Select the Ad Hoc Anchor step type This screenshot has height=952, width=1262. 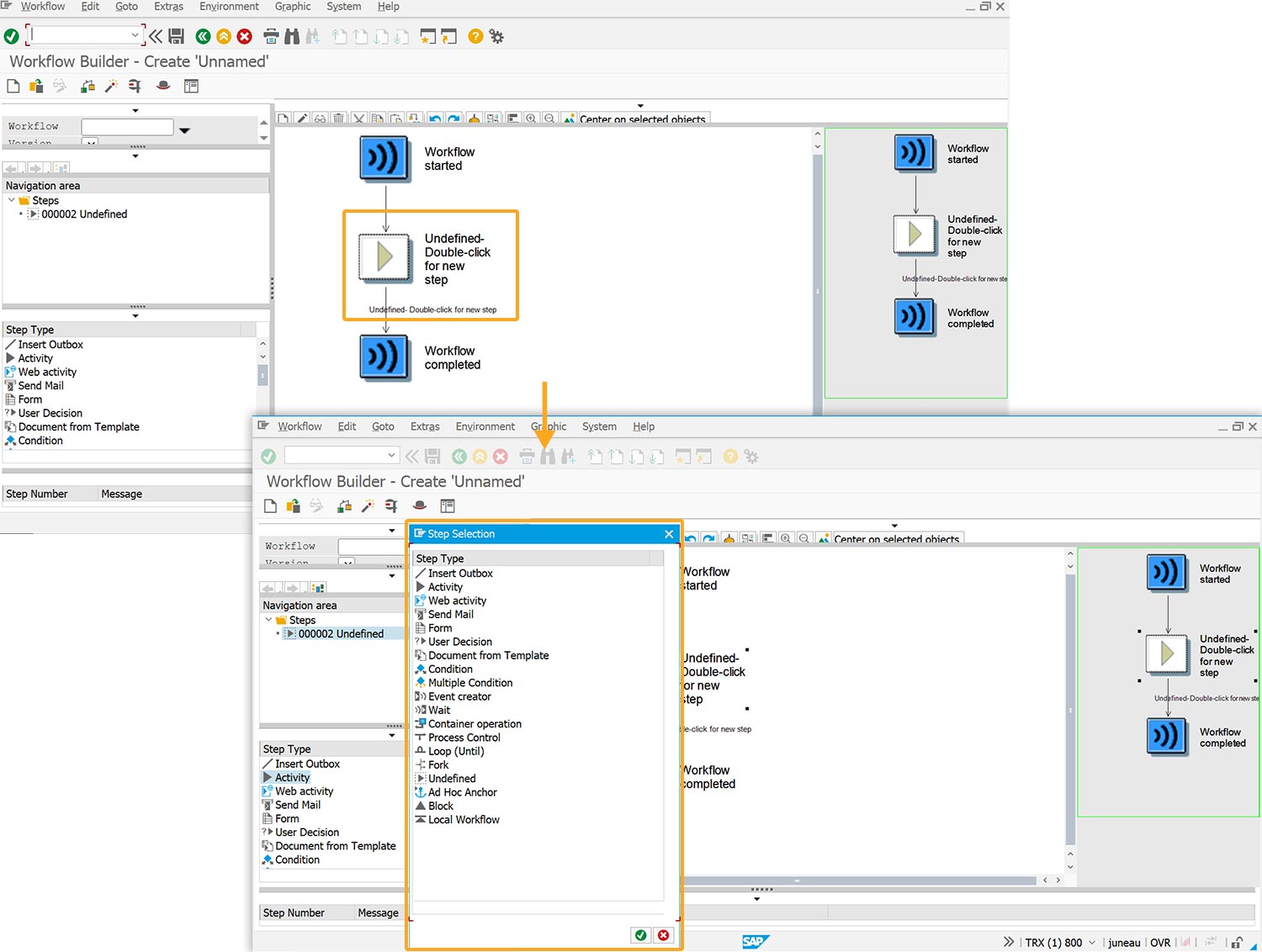coord(462,792)
